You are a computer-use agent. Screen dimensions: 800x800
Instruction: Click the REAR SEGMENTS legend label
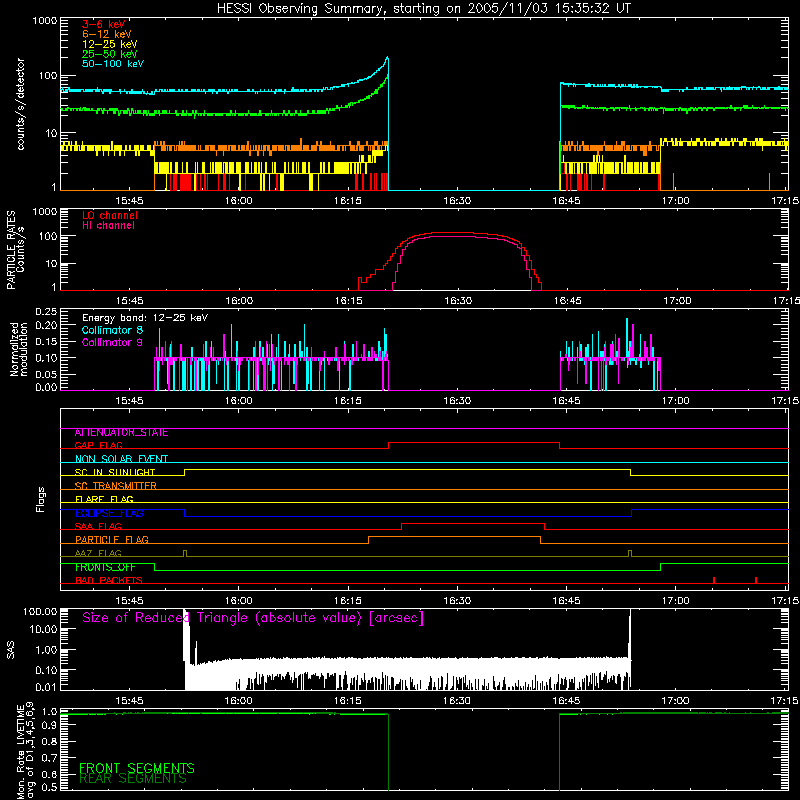[x=133, y=779]
